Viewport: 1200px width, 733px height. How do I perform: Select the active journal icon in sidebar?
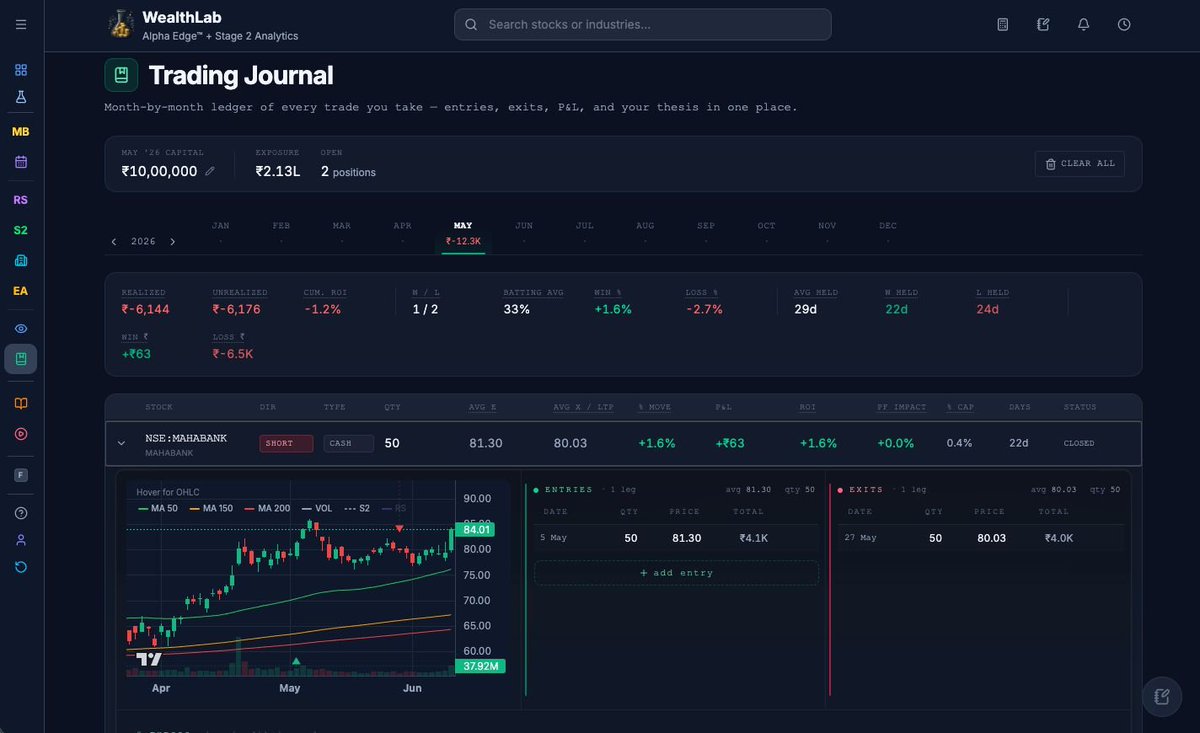point(21,359)
